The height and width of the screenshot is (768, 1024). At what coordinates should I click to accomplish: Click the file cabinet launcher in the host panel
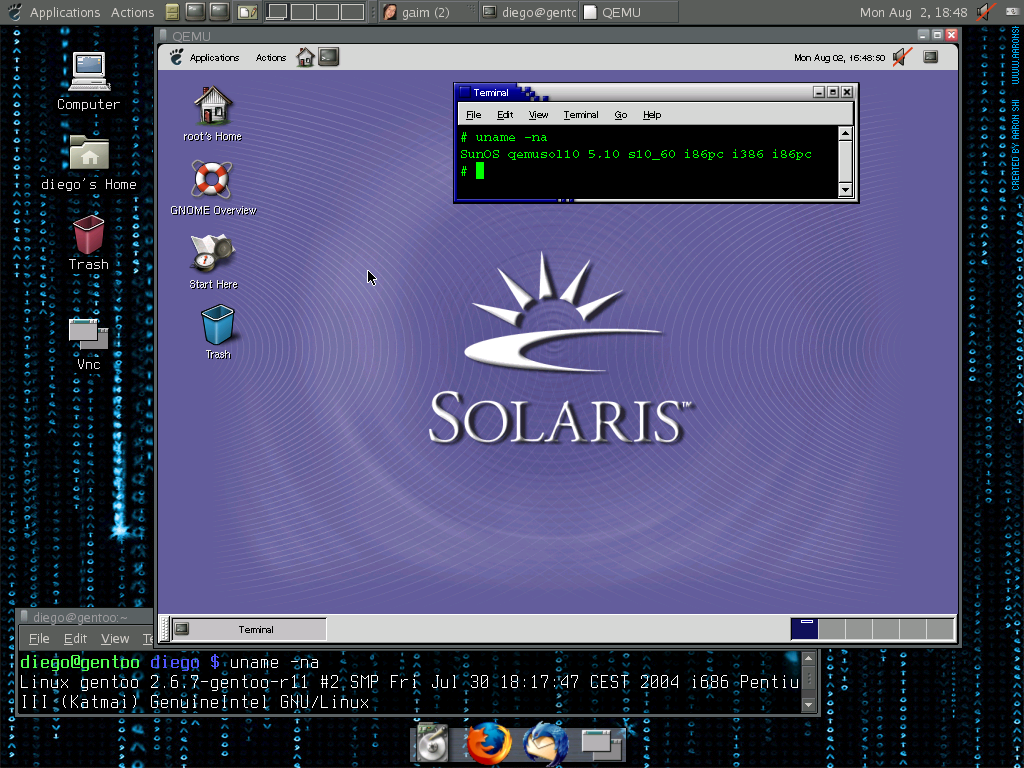coord(172,12)
